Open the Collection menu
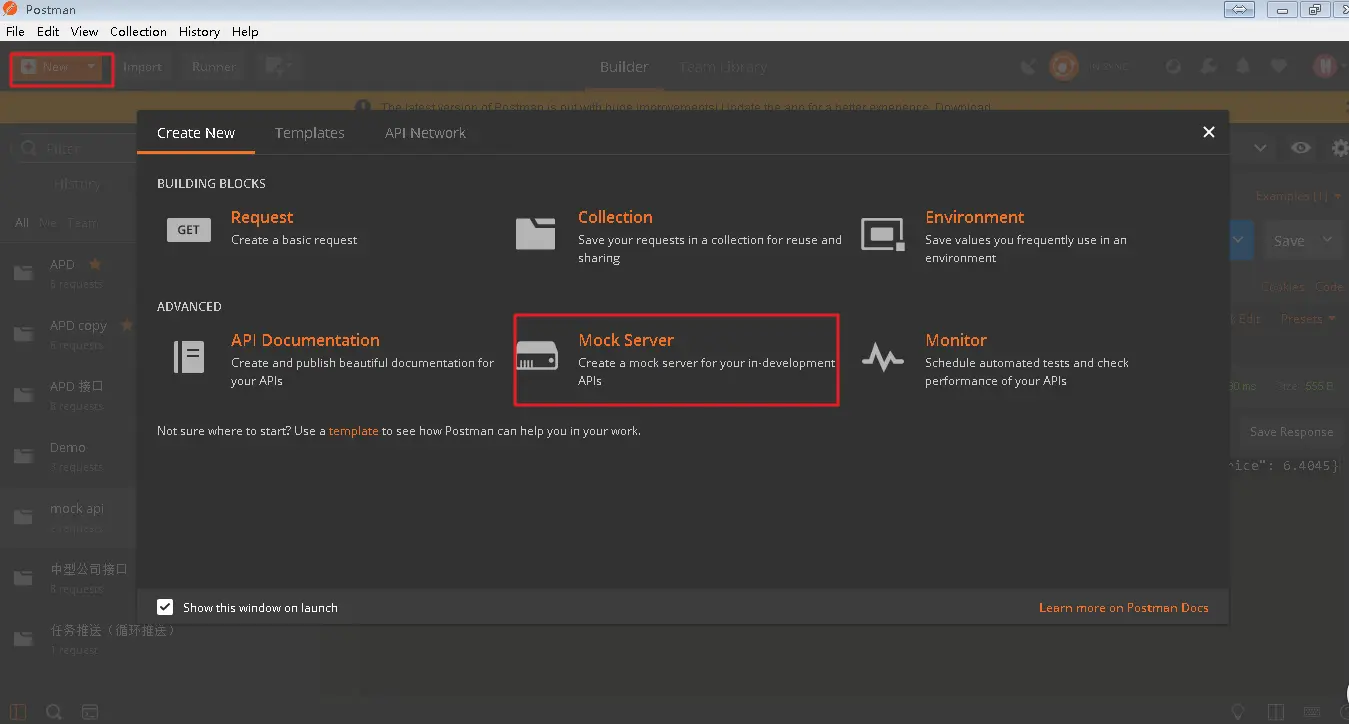 pyautogui.click(x=138, y=32)
